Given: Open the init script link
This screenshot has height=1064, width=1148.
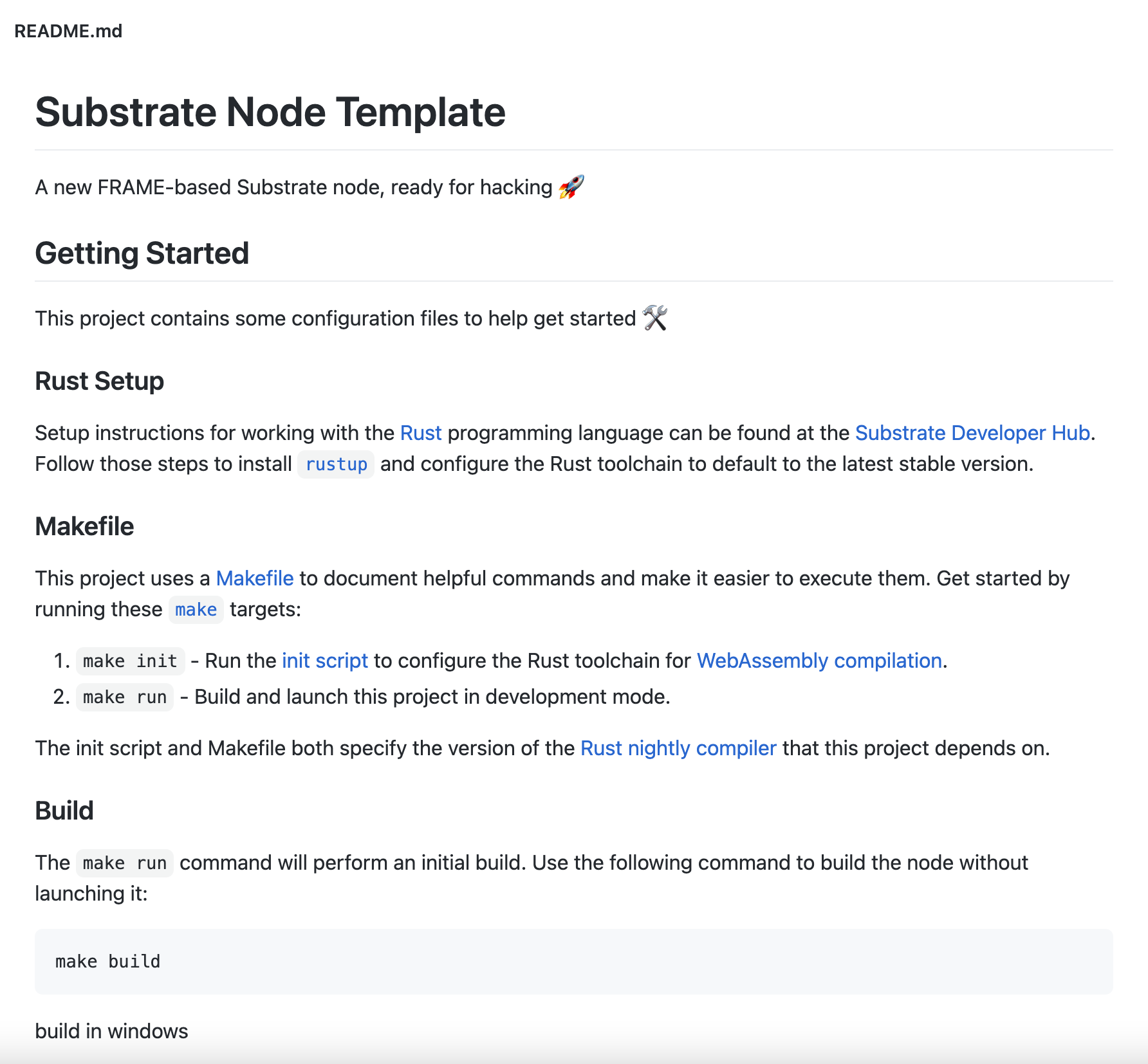Looking at the screenshot, I should click(x=325, y=661).
